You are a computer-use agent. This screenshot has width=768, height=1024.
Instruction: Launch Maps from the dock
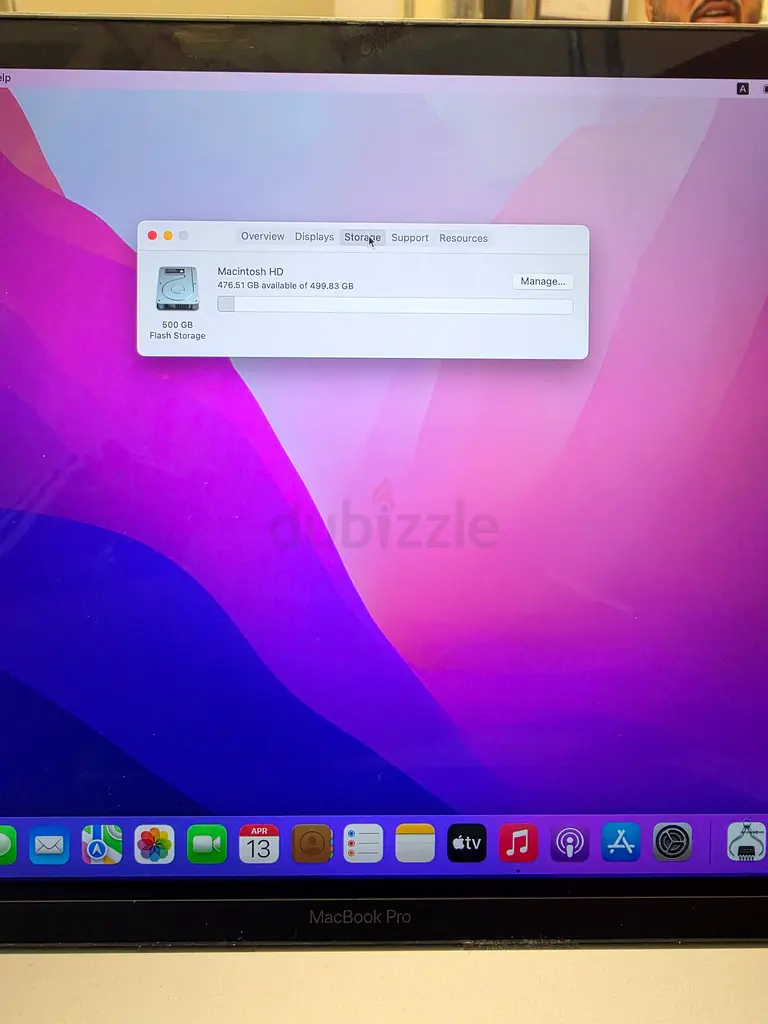[101, 845]
